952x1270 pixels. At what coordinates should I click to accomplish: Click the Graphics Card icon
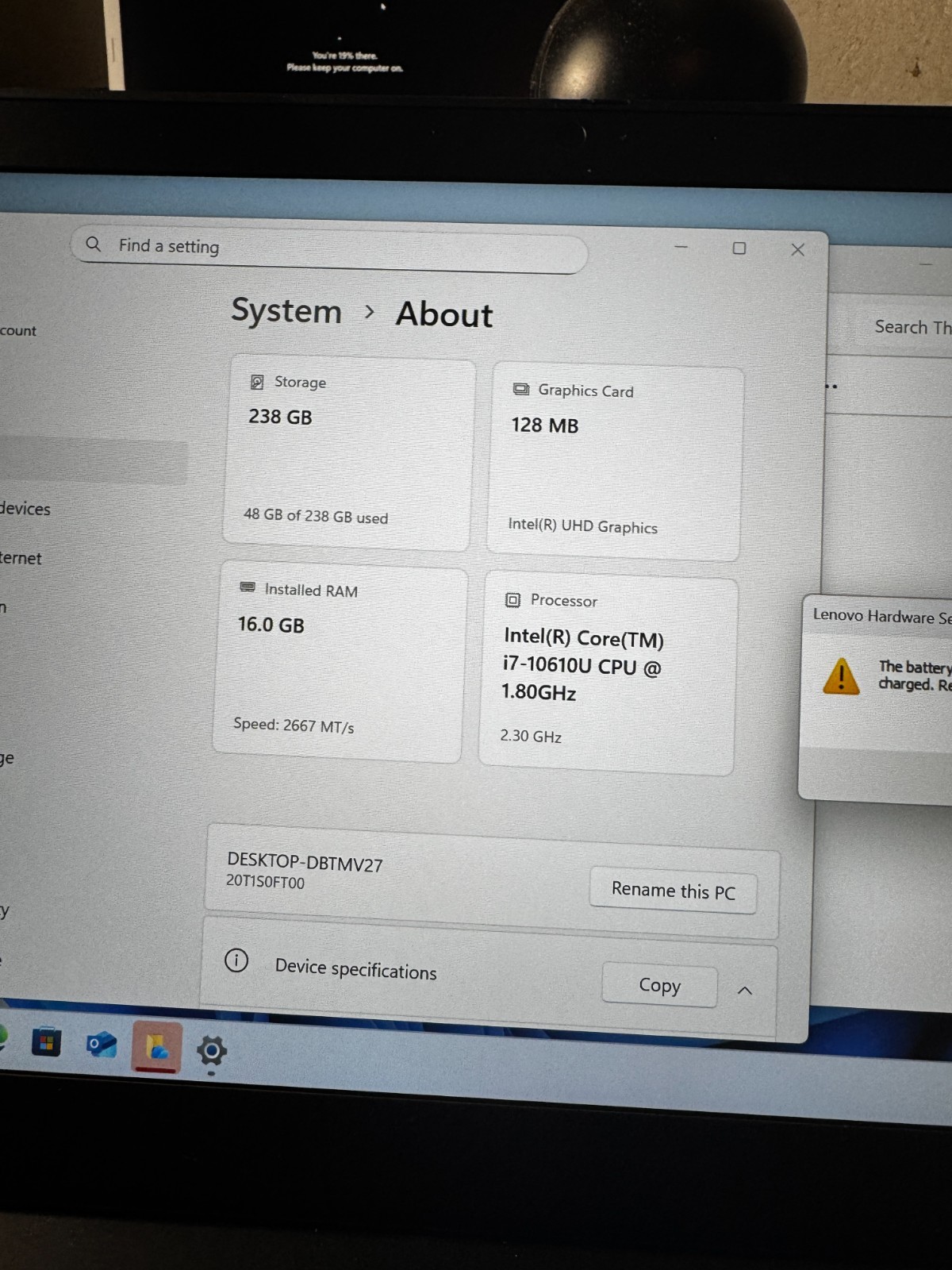[x=521, y=389]
